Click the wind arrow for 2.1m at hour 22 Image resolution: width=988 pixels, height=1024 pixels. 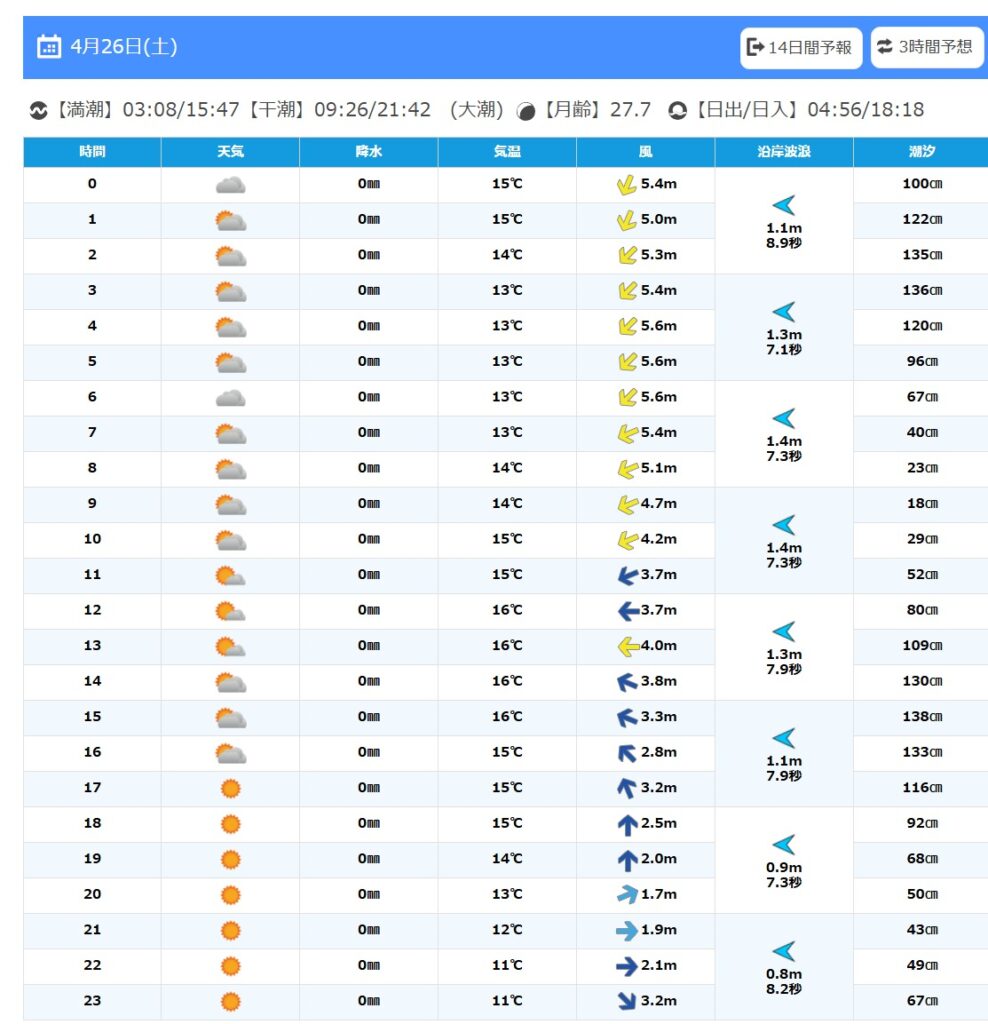627,966
